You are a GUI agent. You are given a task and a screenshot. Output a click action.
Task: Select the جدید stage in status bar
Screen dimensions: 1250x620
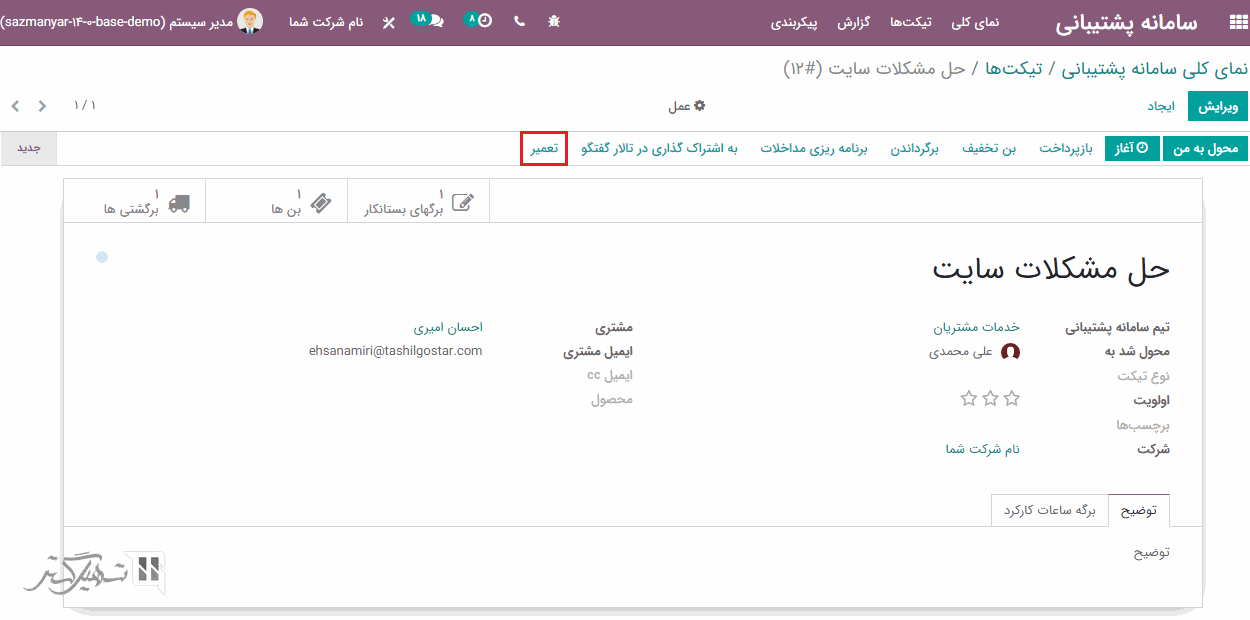[x=28, y=148]
